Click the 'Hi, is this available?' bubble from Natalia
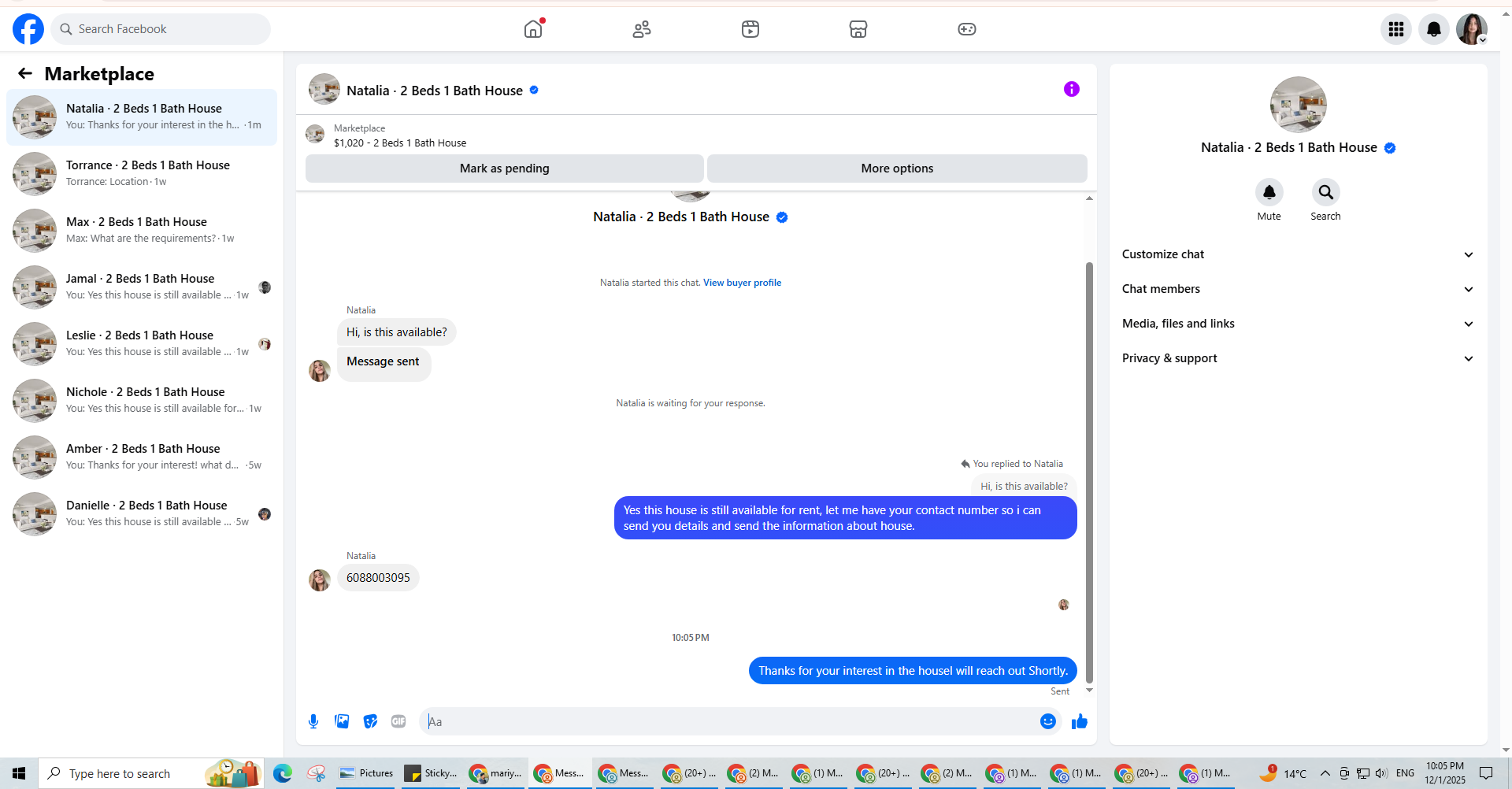1512x789 pixels. click(397, 332)
